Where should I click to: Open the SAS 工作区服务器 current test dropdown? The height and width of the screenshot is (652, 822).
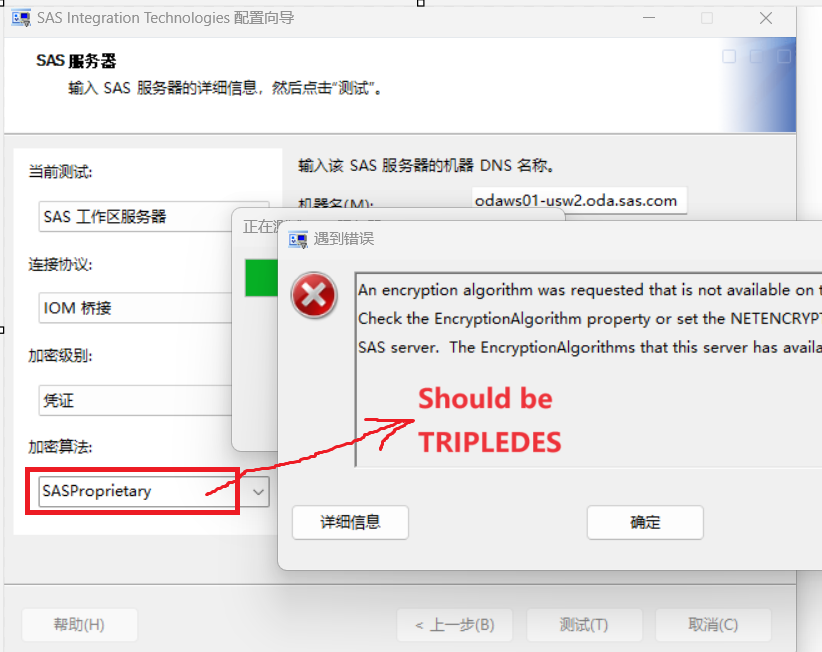(136, 216)
